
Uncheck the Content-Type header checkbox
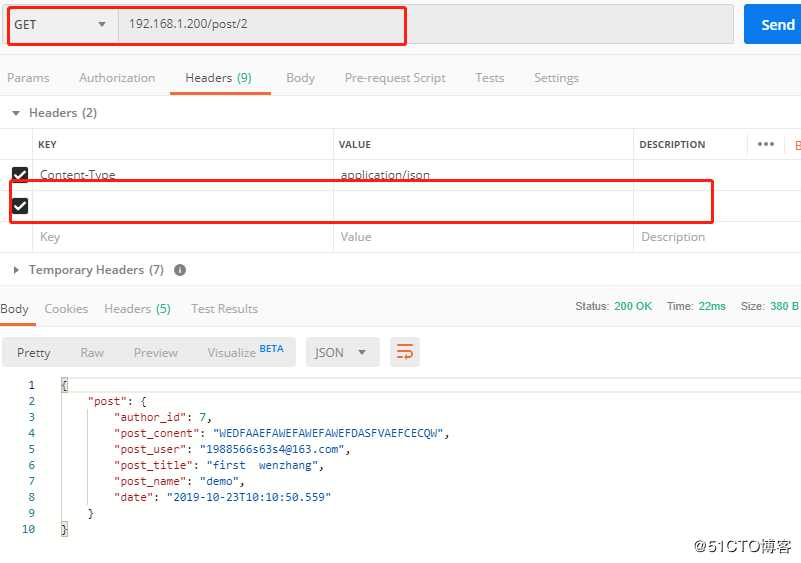(x=20, y=174)
